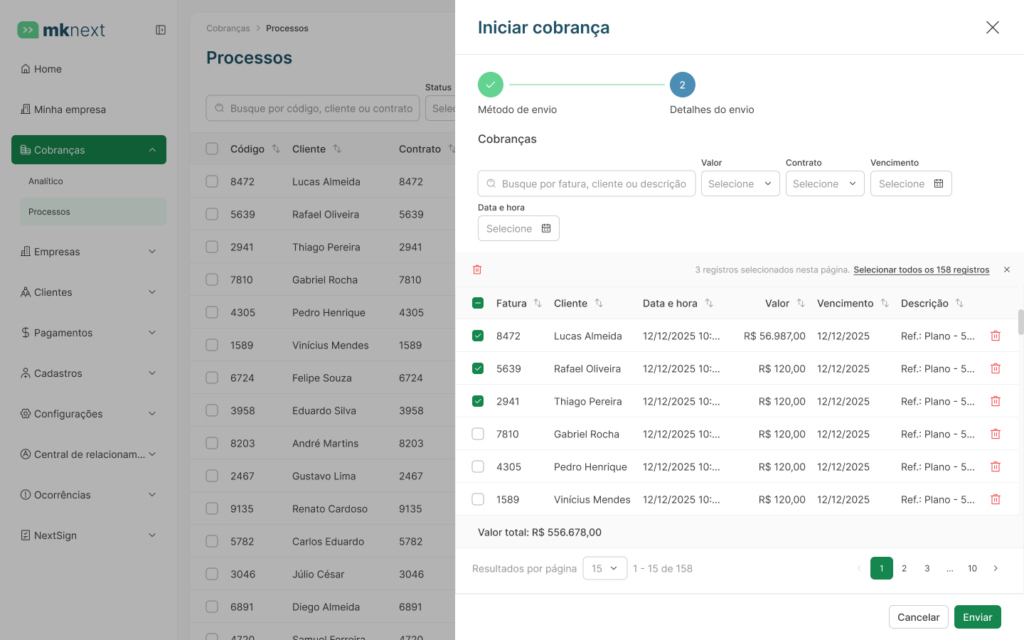1024x640 pixels.
Task: Click the Enviar button
Action: [x=977, y=617]
